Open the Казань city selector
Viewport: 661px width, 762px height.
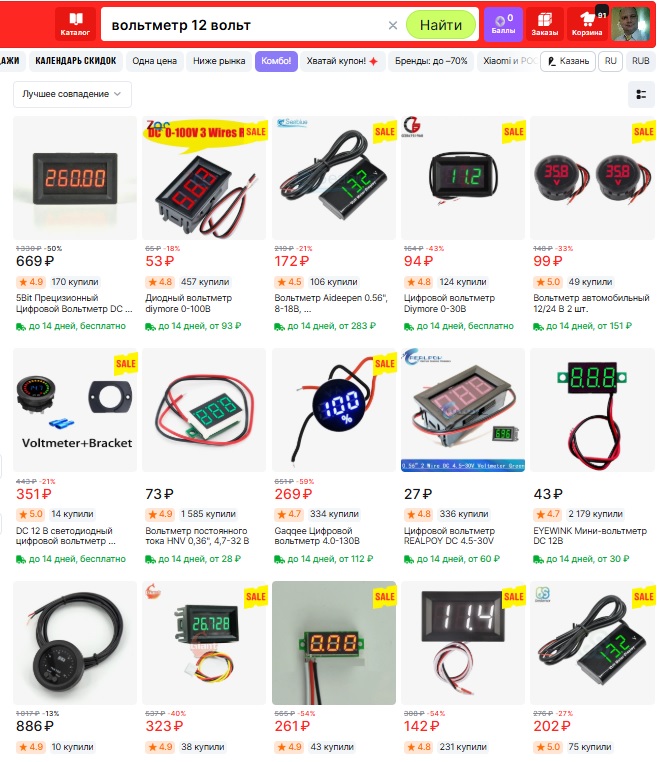pos(568,61)
